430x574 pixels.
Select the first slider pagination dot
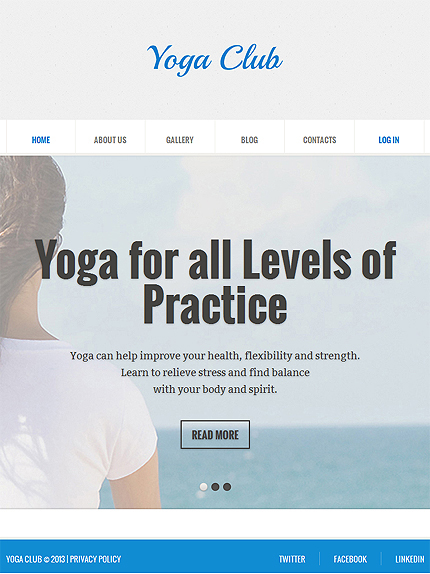pos(203,487)
